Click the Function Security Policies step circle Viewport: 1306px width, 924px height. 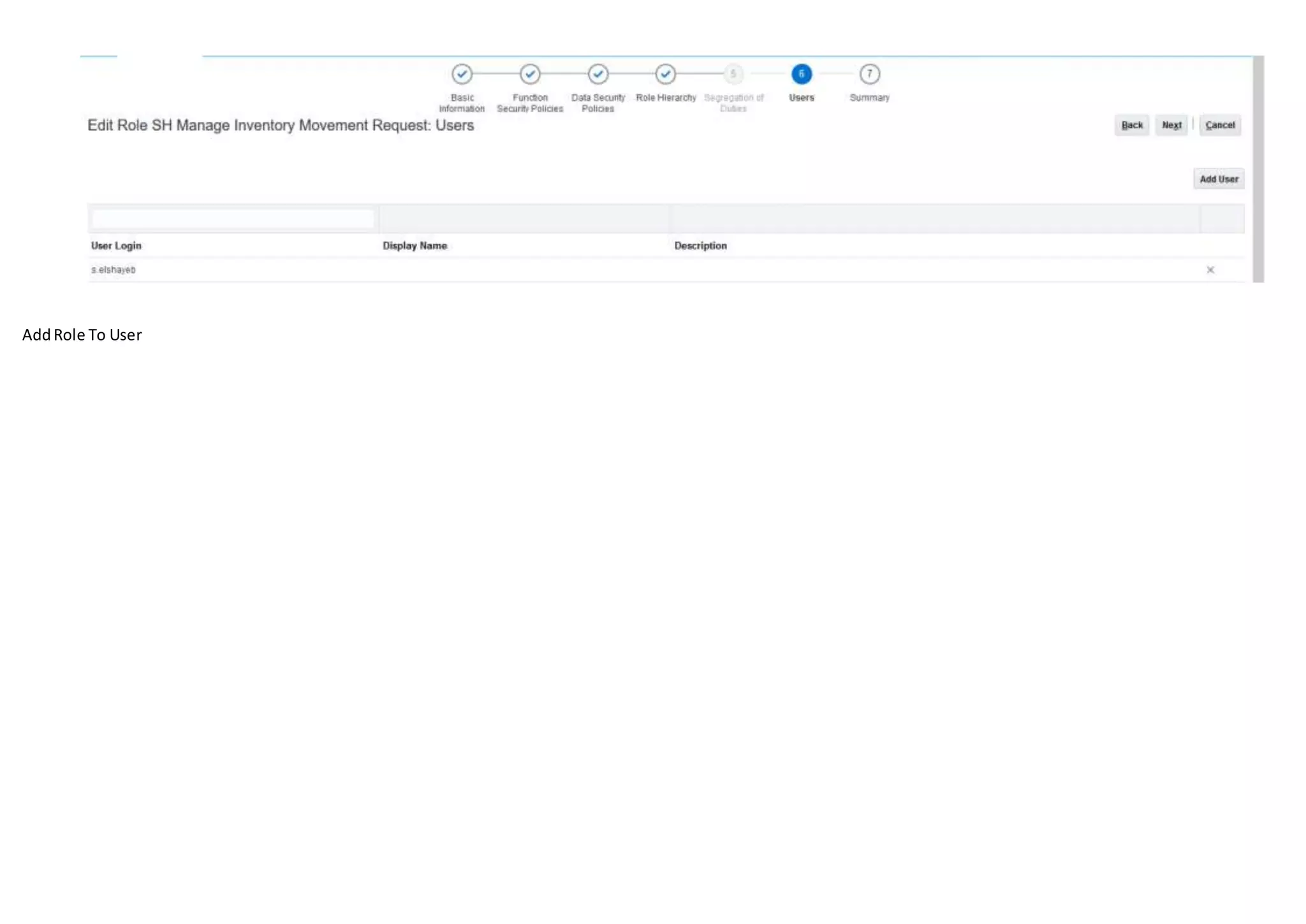[x=530, y=74]
